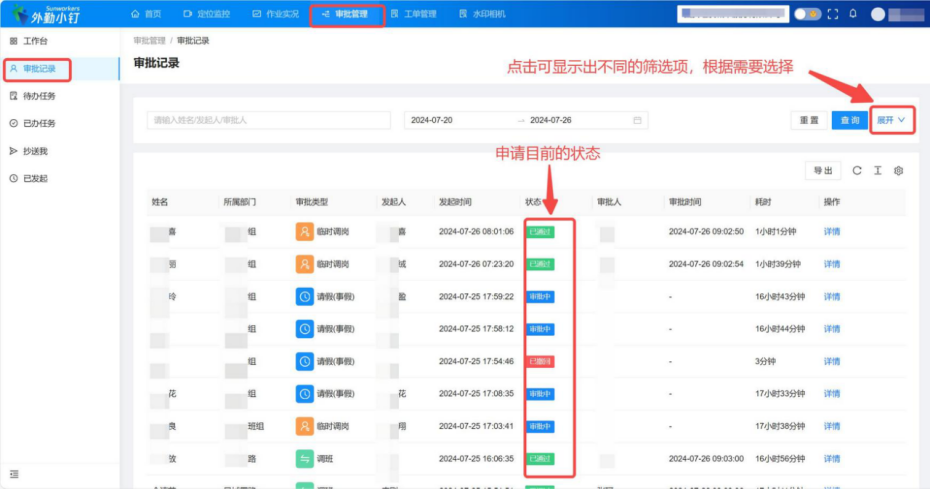Viewport: 931px width, 490px height.
Task: Click 审批管理 breadcrumb link
Action: (149, 41)
